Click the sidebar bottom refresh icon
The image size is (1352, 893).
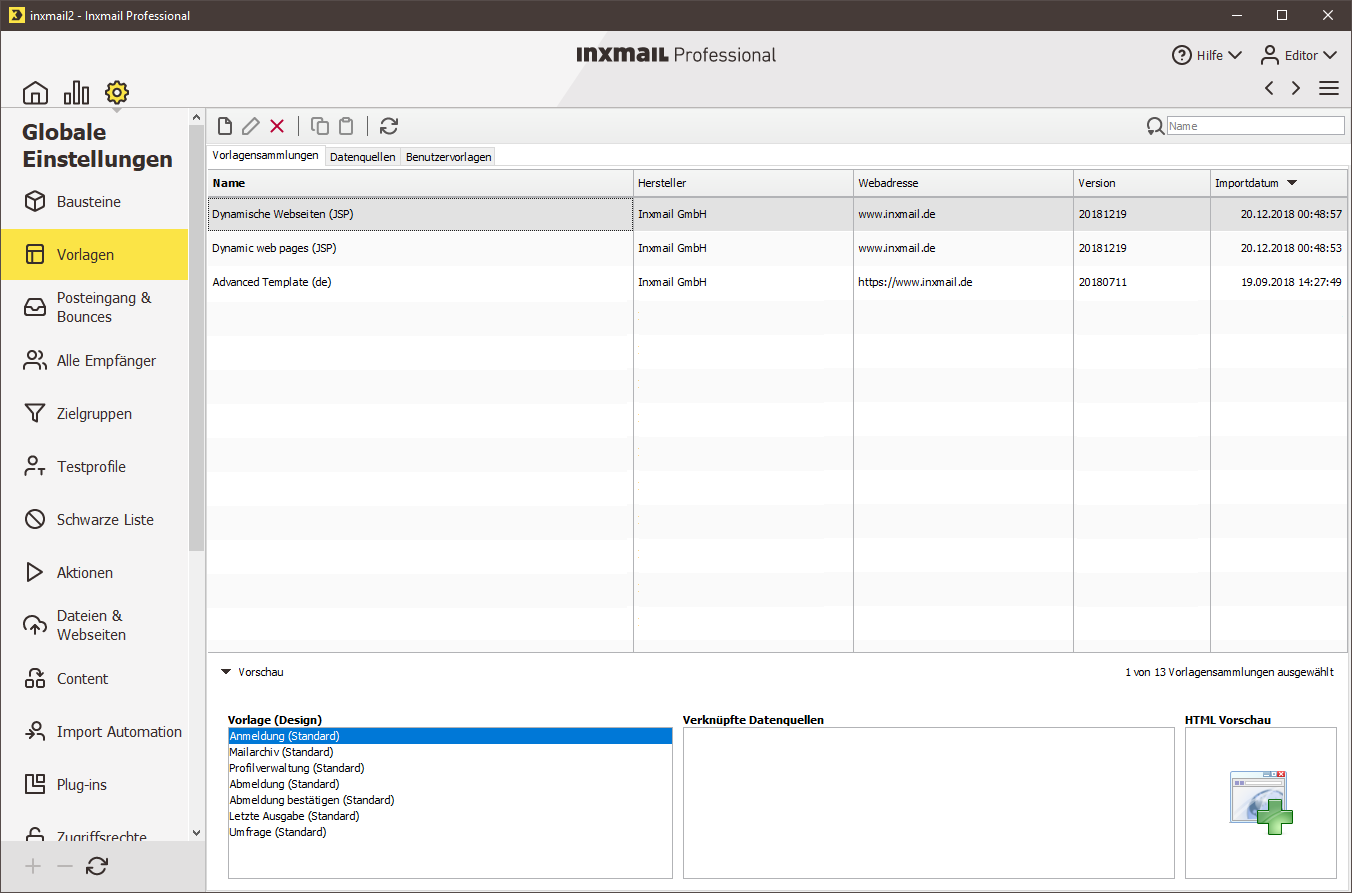tap(97, 867)
